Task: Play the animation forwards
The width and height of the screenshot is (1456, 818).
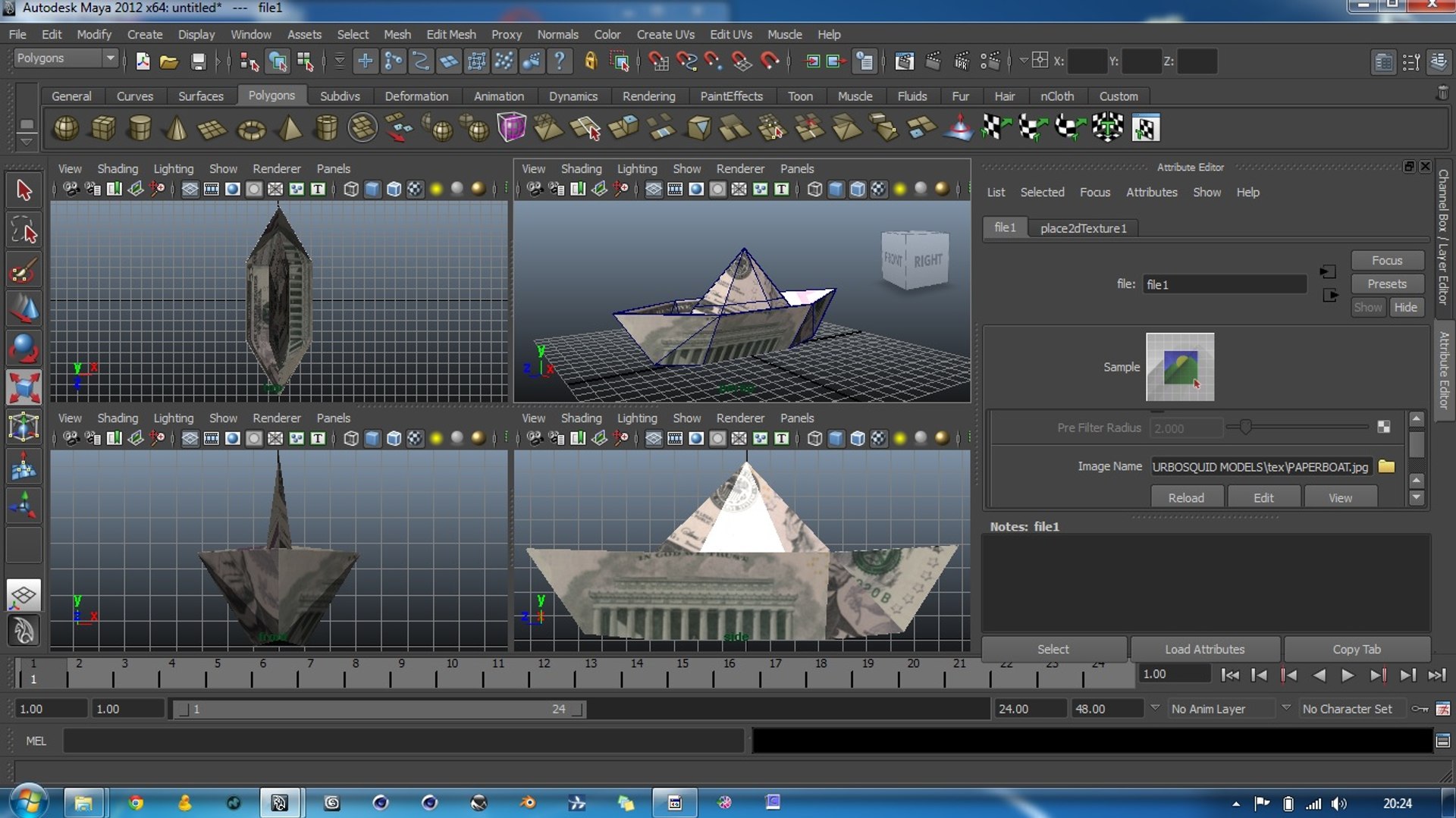Action: point(1347,675)
